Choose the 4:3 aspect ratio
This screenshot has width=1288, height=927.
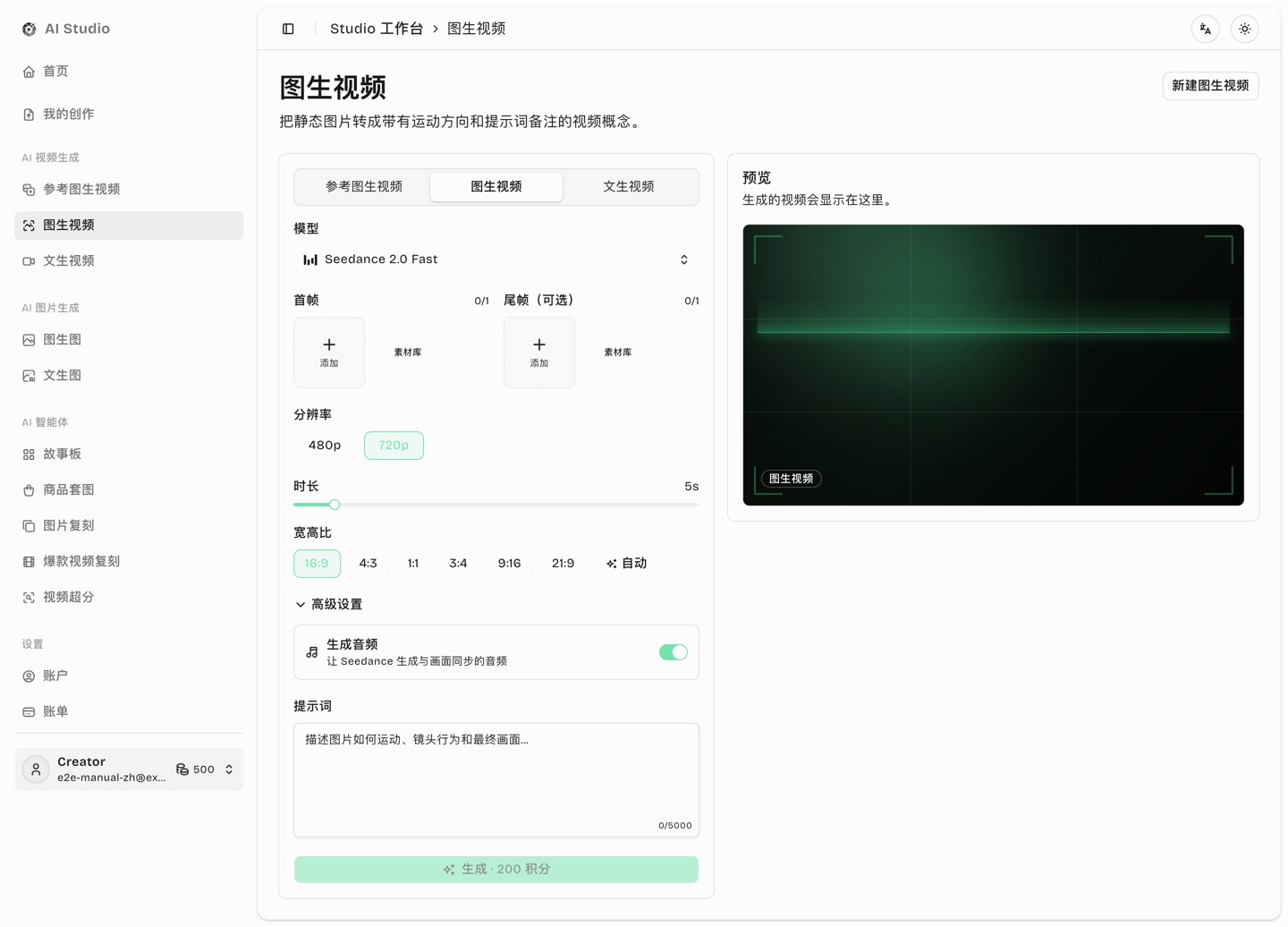[x=368, y=564]
